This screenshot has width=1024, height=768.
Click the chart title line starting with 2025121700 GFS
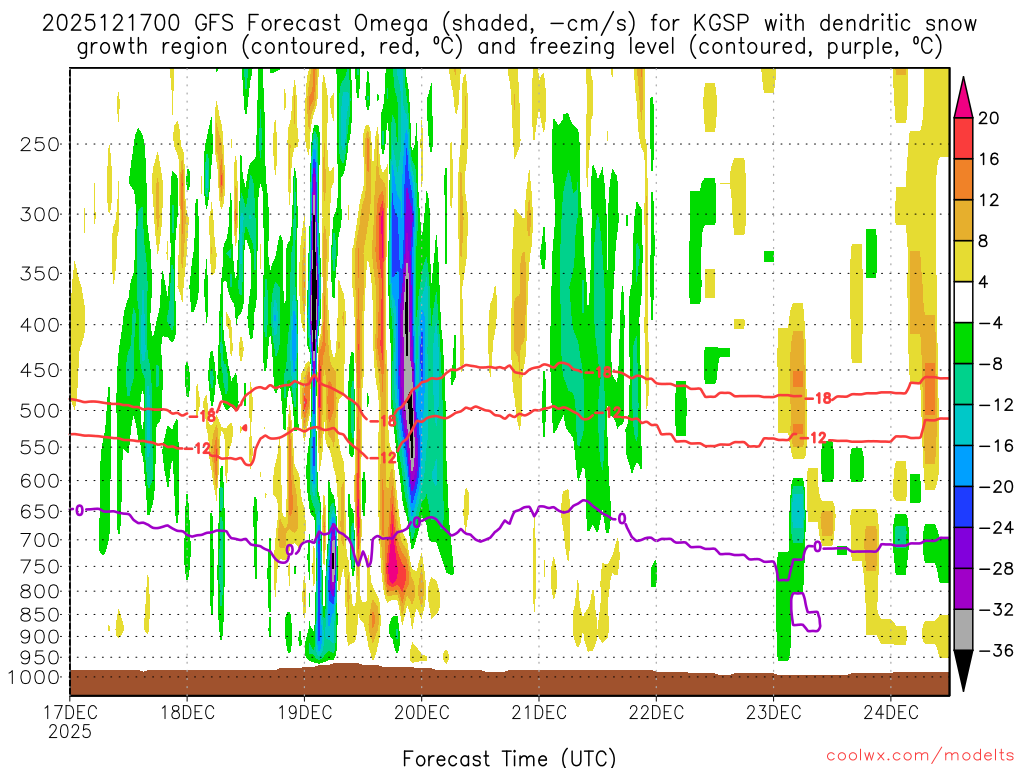pos(509,24)
